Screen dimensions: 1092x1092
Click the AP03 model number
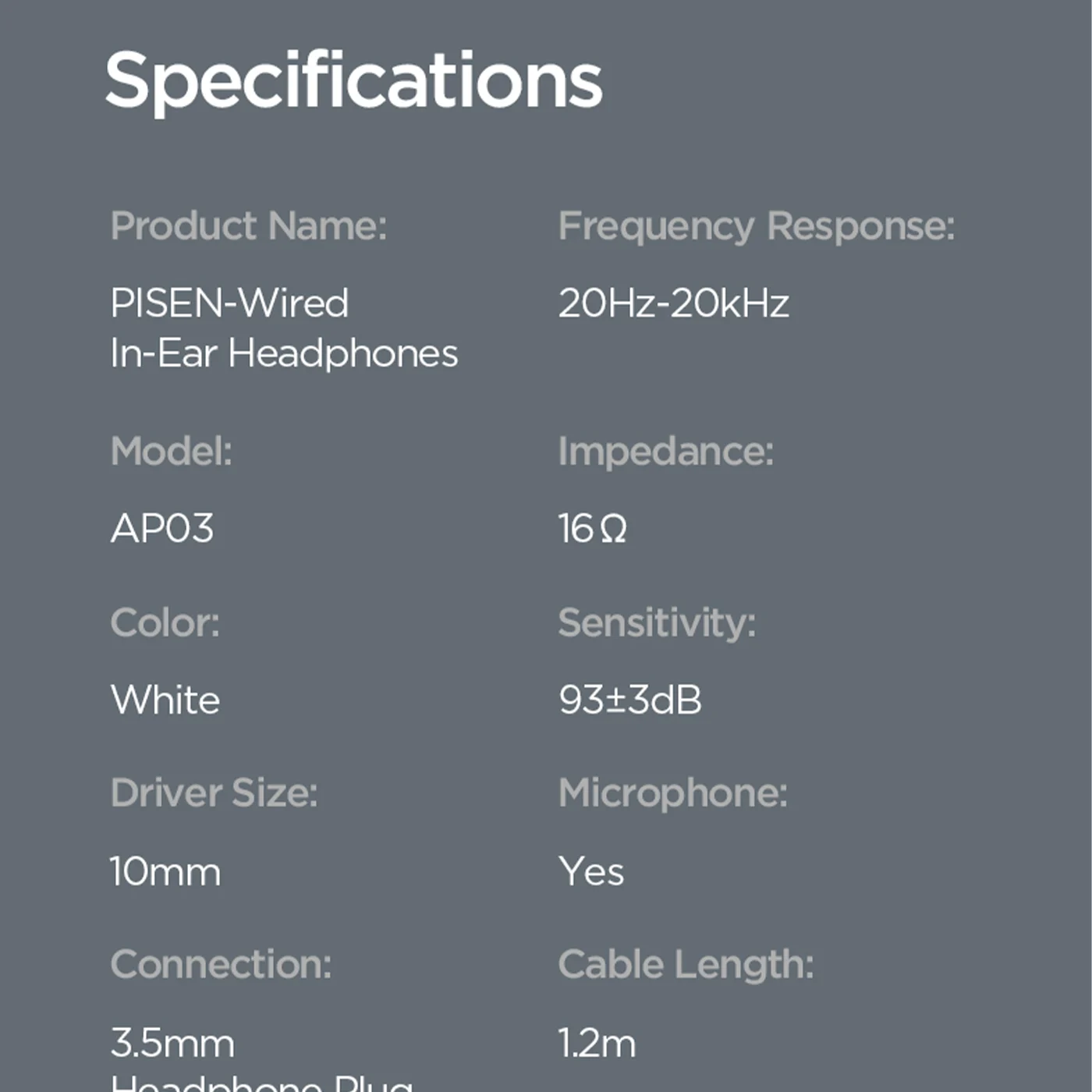point(162,528)
